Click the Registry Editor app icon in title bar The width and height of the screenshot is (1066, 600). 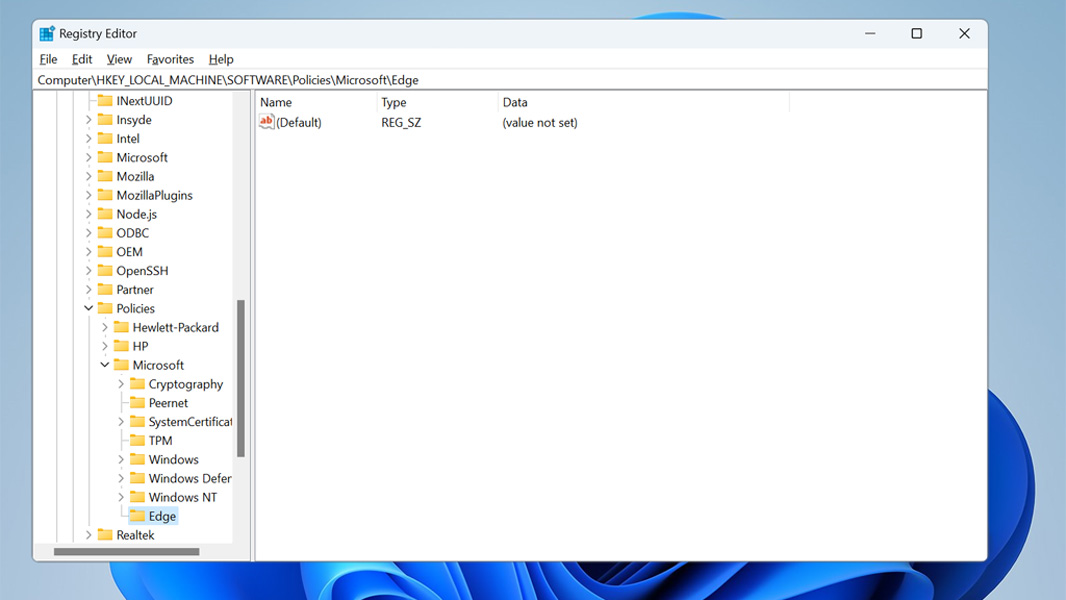point(47,34)
